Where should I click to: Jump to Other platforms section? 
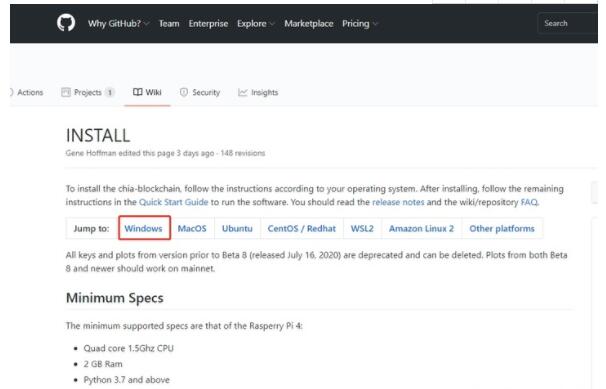pyautogui.click(x=502, y=228)
